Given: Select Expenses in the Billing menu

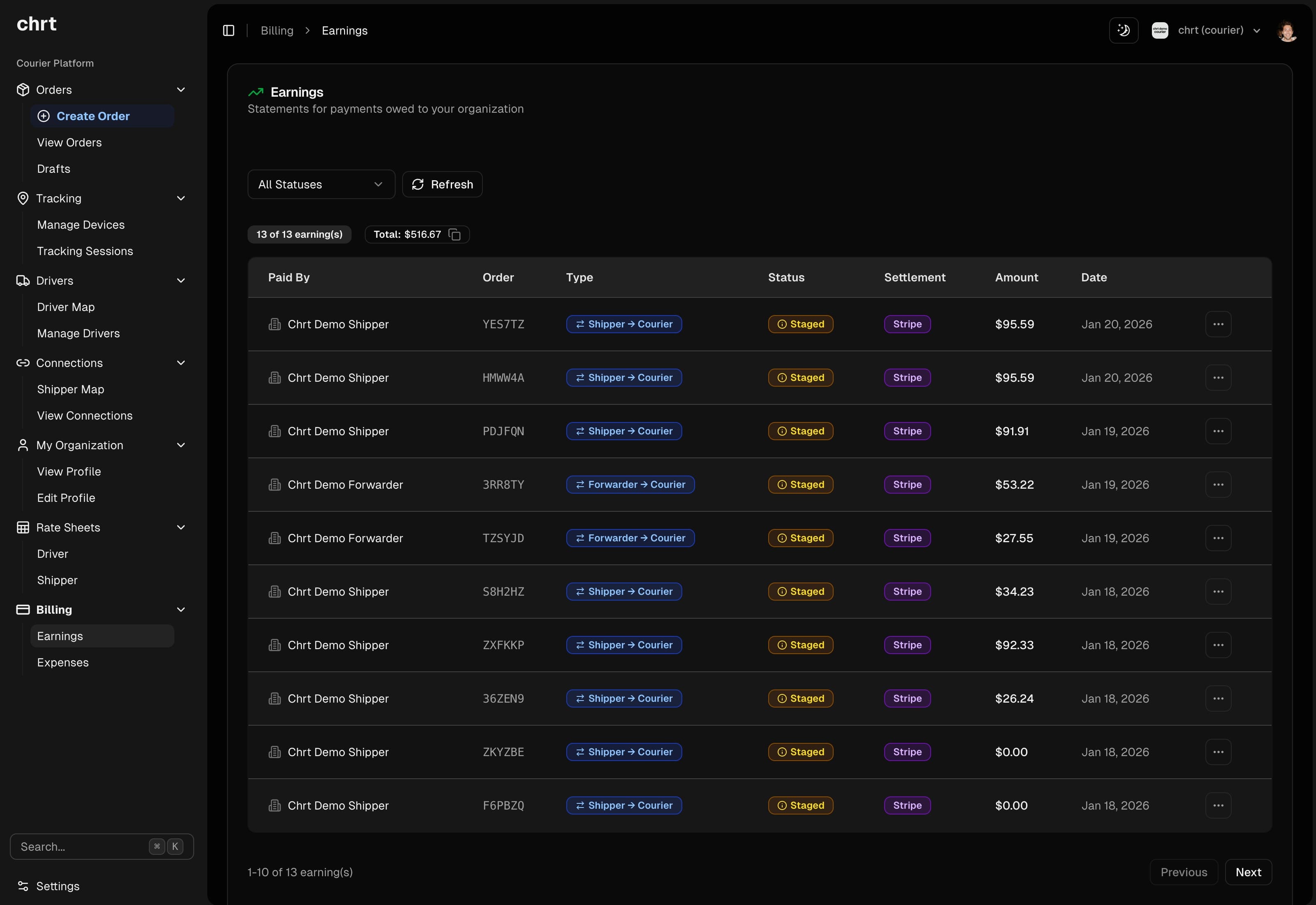Looking at the screenshot, I should [x=63, y=662].
